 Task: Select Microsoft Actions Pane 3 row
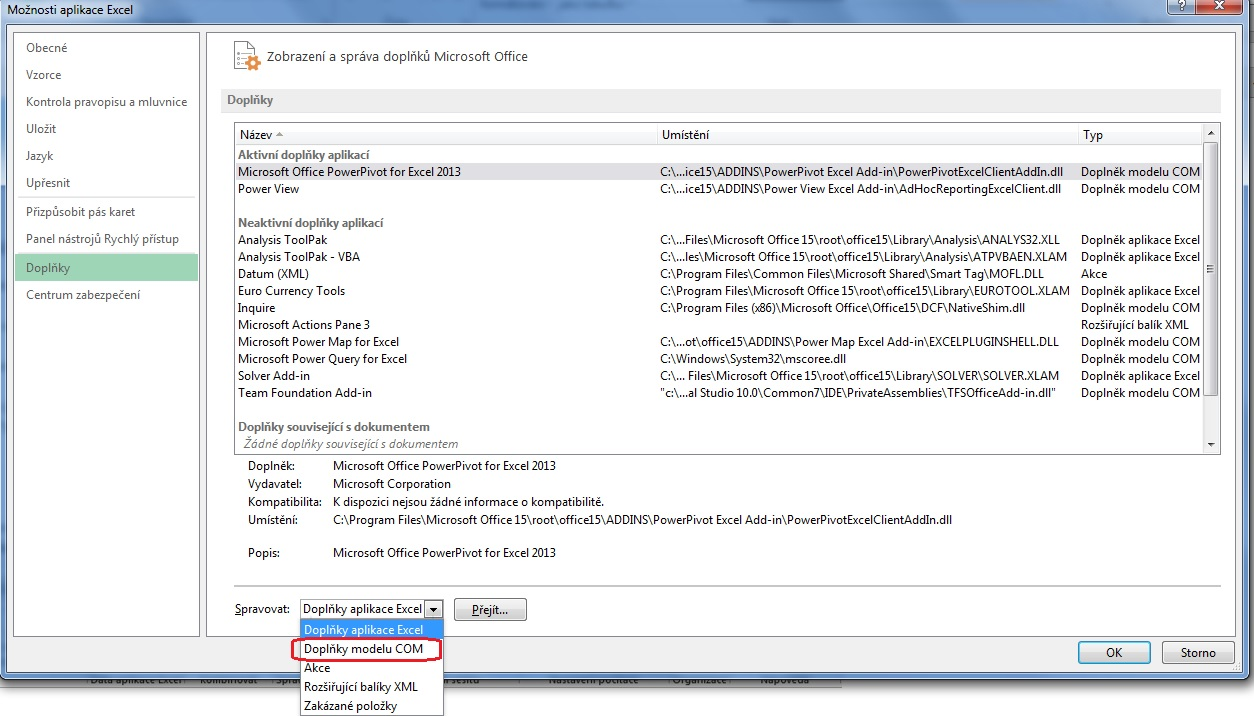(719, 325)
